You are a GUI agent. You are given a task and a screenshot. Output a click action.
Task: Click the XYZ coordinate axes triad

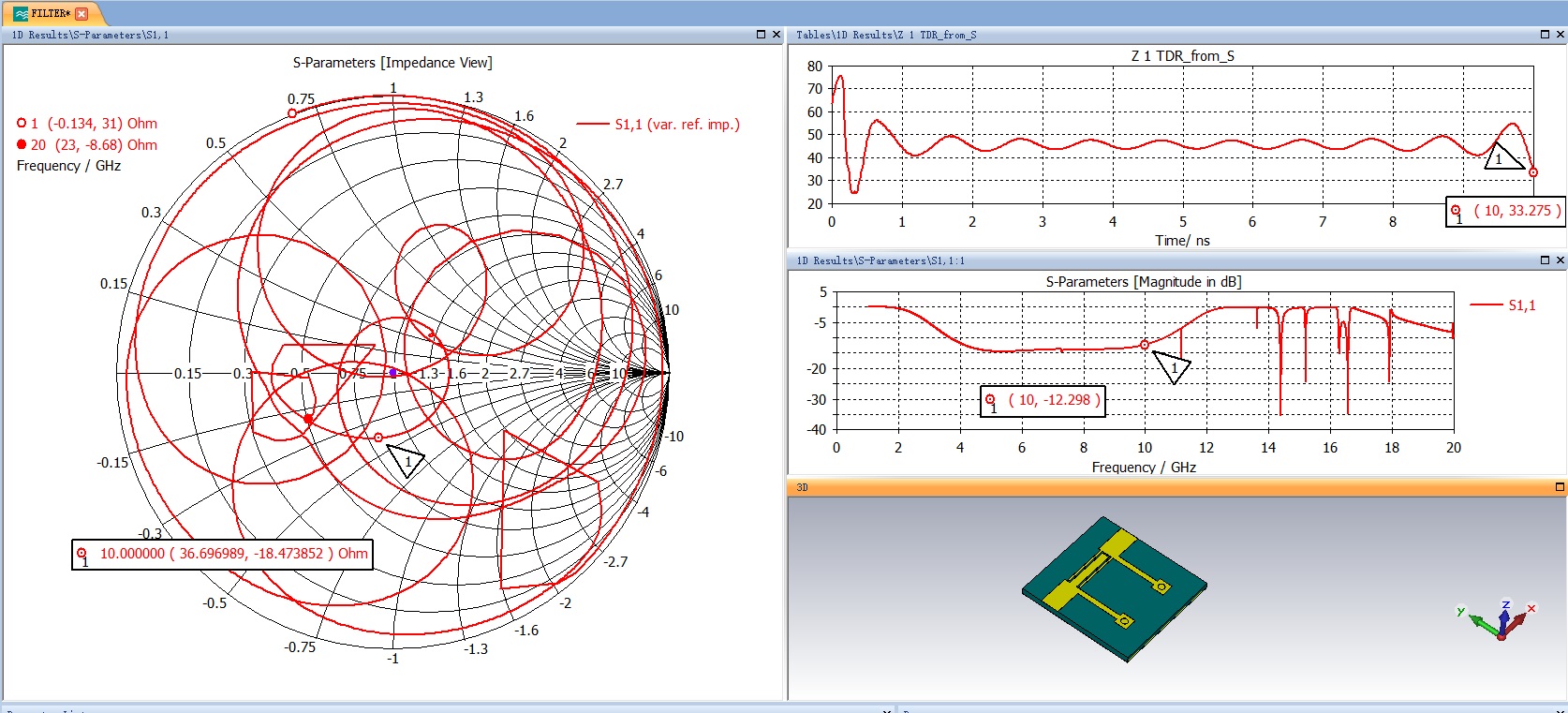coord(1499,620)
